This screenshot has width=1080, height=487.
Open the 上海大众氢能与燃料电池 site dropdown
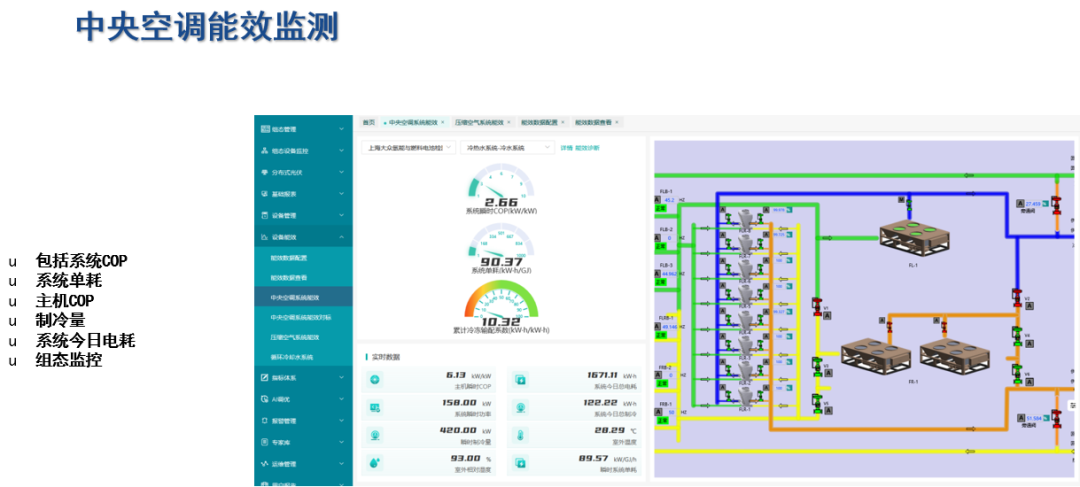[408, 147]
